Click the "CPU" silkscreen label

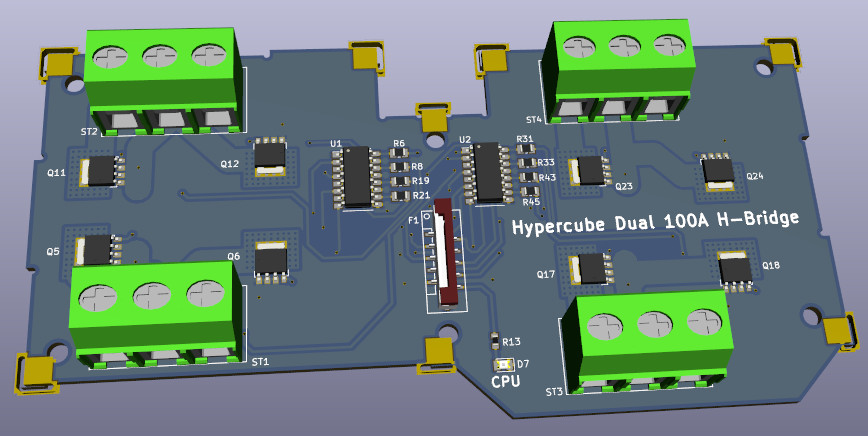coord(506,381)
